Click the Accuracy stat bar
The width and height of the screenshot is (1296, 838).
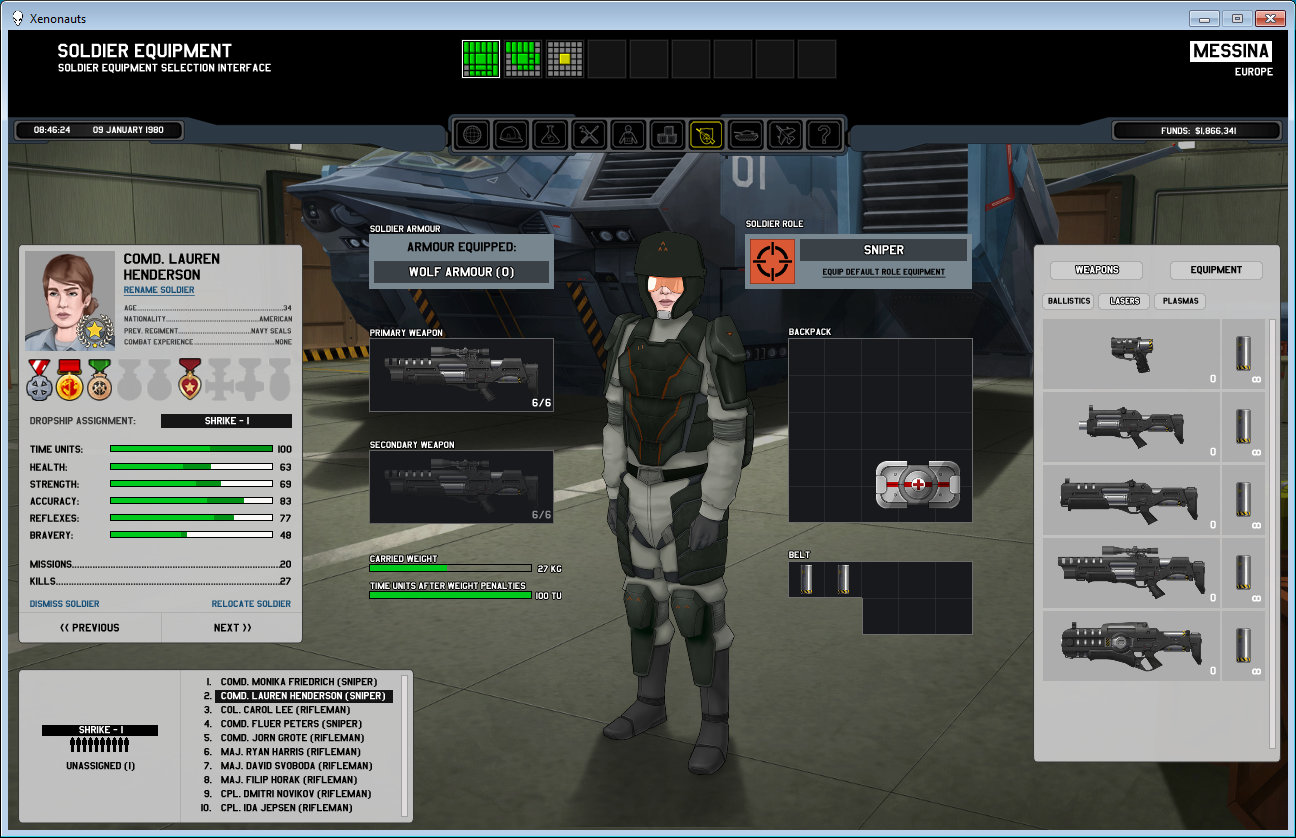click(x=191, y=501)
